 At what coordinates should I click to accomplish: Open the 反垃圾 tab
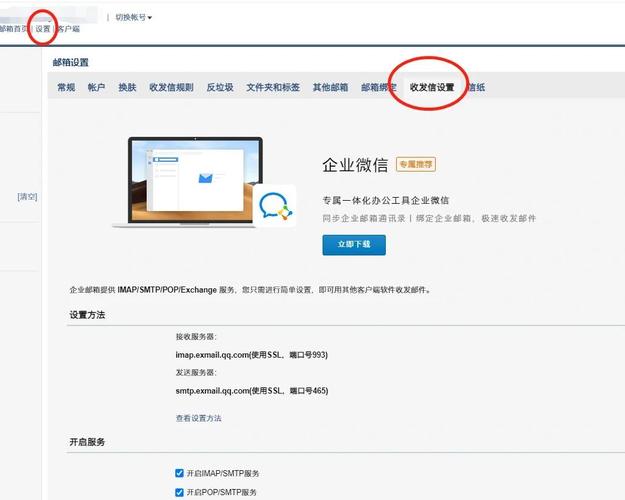220,87
